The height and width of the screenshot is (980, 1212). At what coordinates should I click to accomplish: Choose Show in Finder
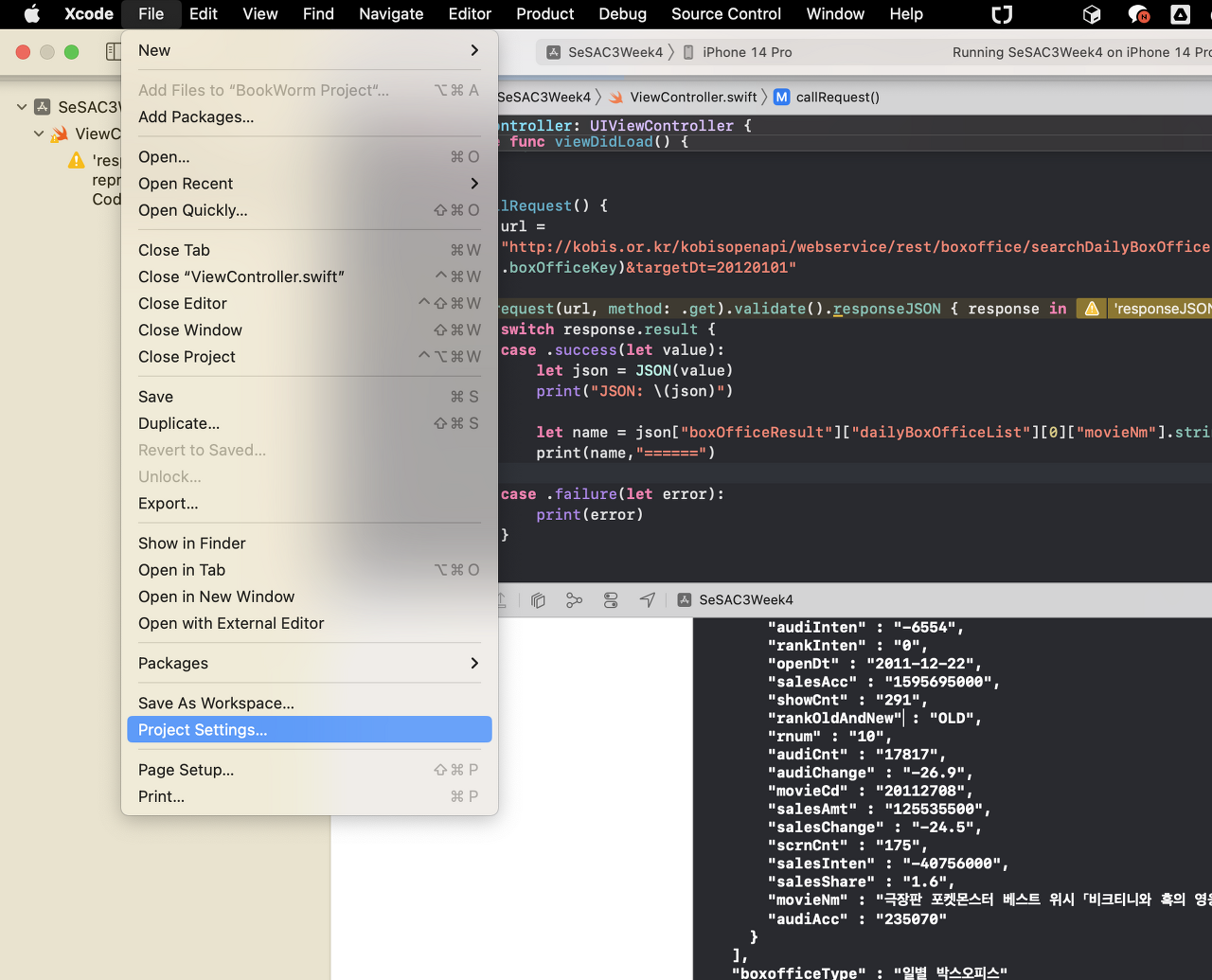tap(310, 543)
